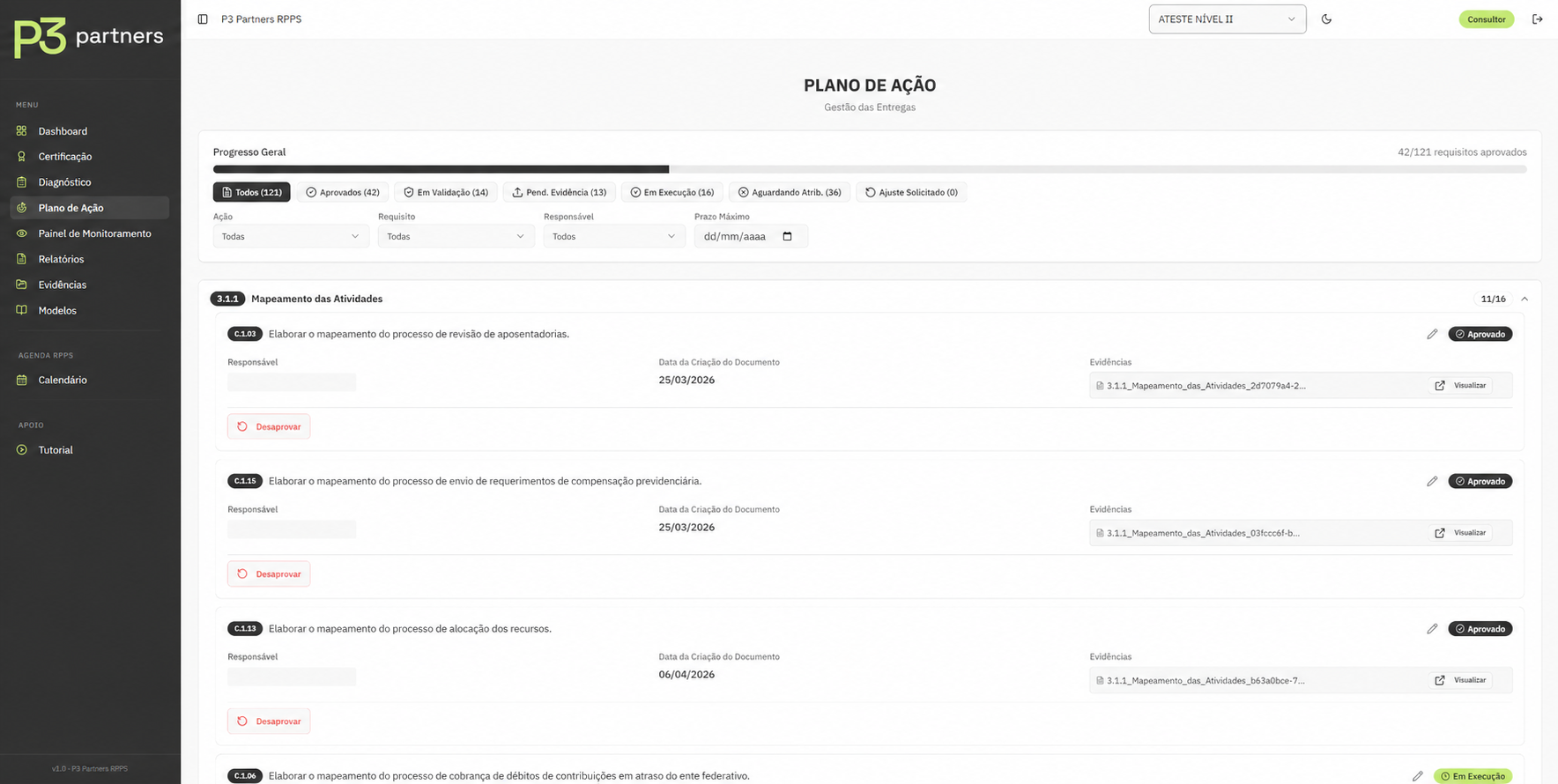Click the Evidências folder icon
Image resolution: width=1558 pixels, height=784 pixels.
coord(22,285)
